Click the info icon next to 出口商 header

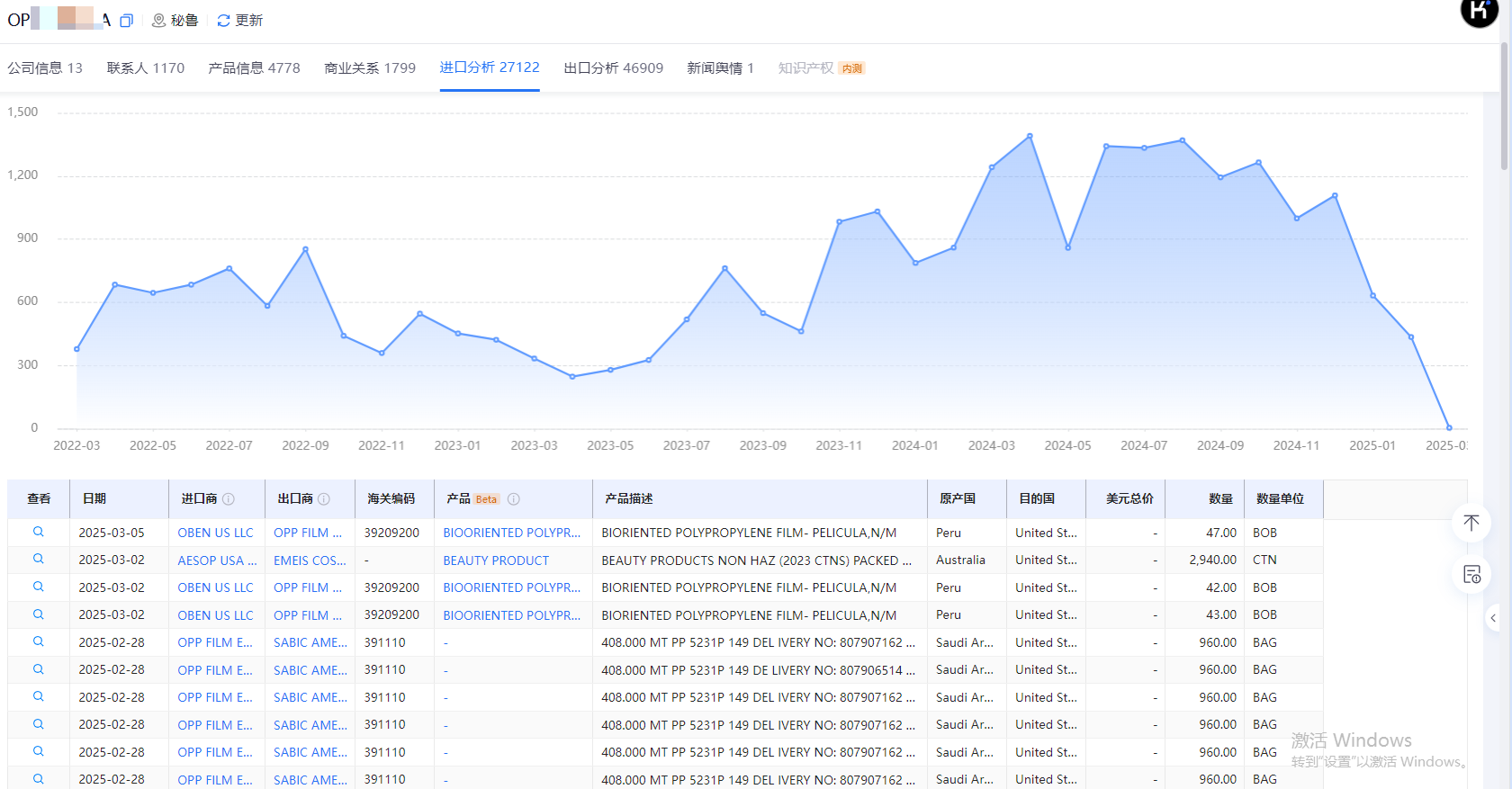tap(324, 499)
